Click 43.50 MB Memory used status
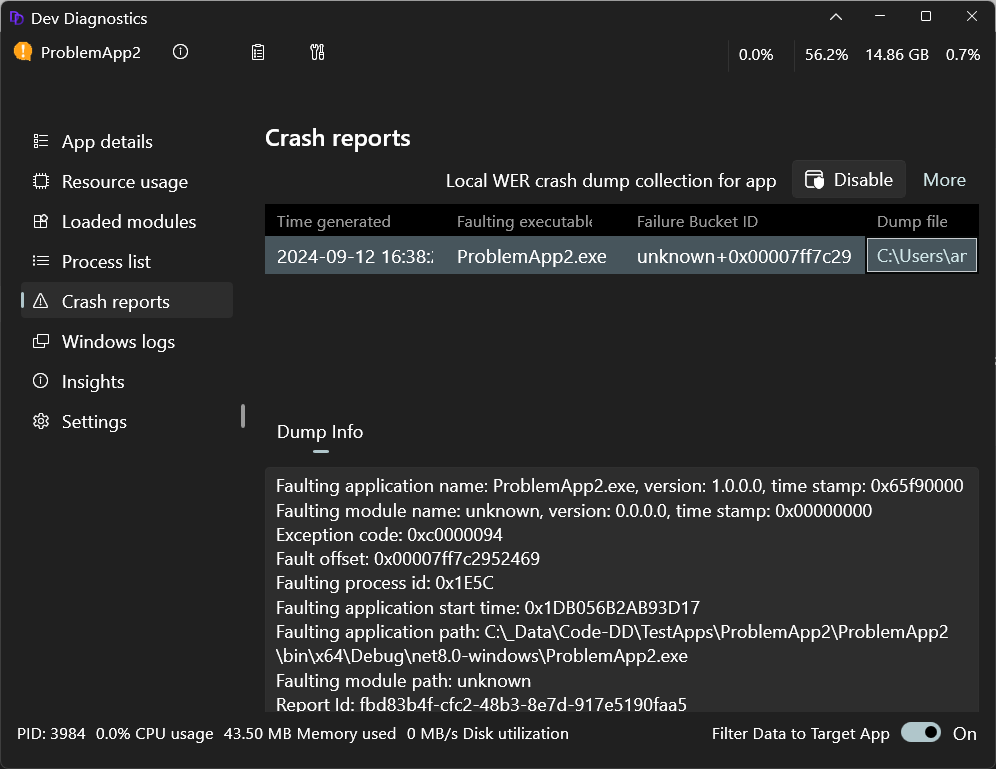 (x=309, y=733)
